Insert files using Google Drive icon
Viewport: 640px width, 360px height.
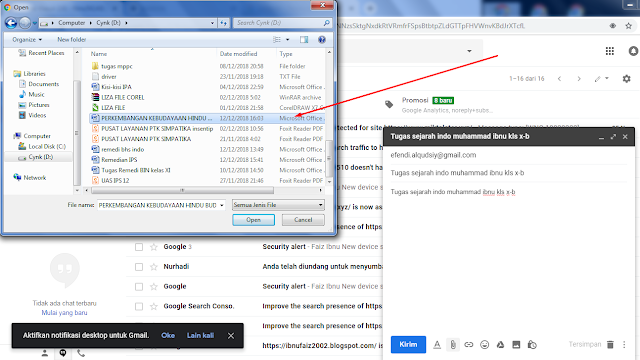(500, 345)
